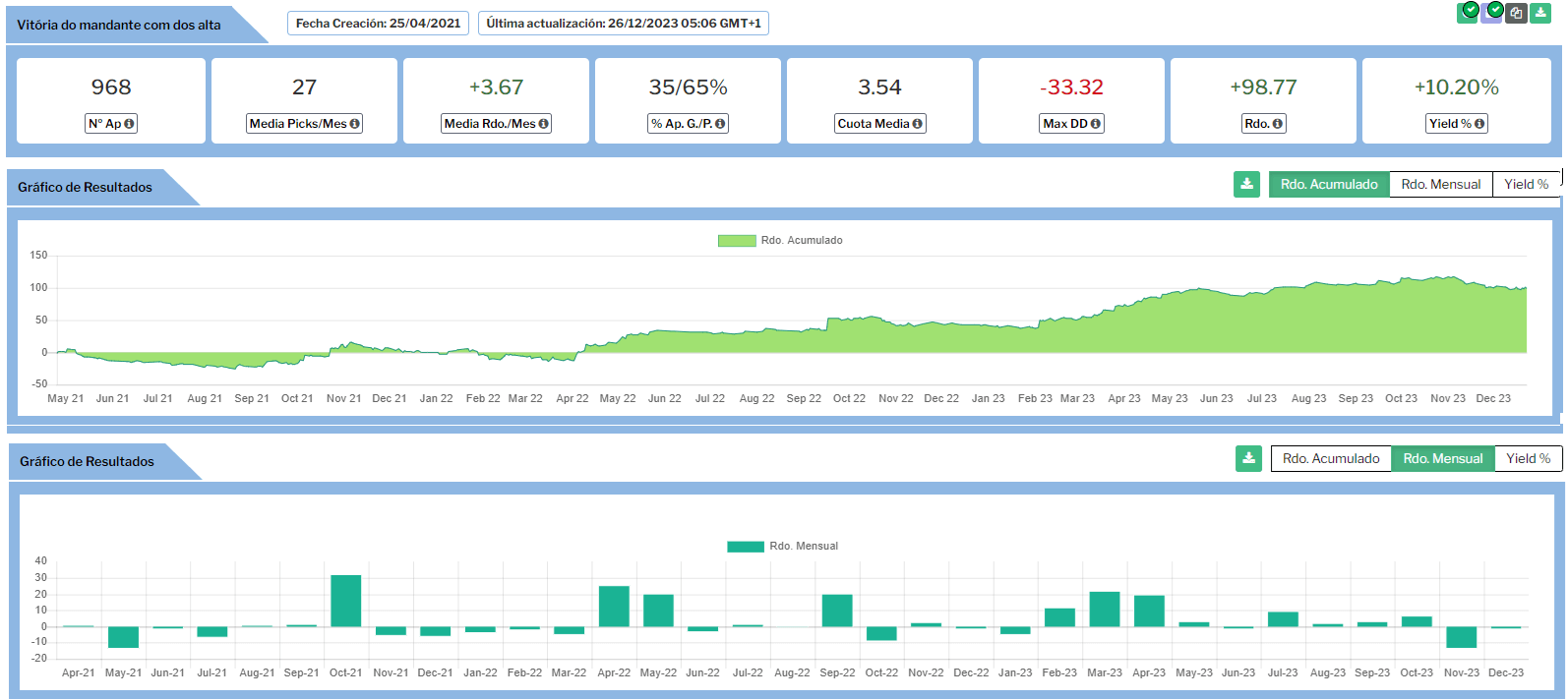1568x700 pixels.
Task: Toggle the teal Rdo. Mensual legend swatch
Action: pyautogui.click(x=746, y=547)
